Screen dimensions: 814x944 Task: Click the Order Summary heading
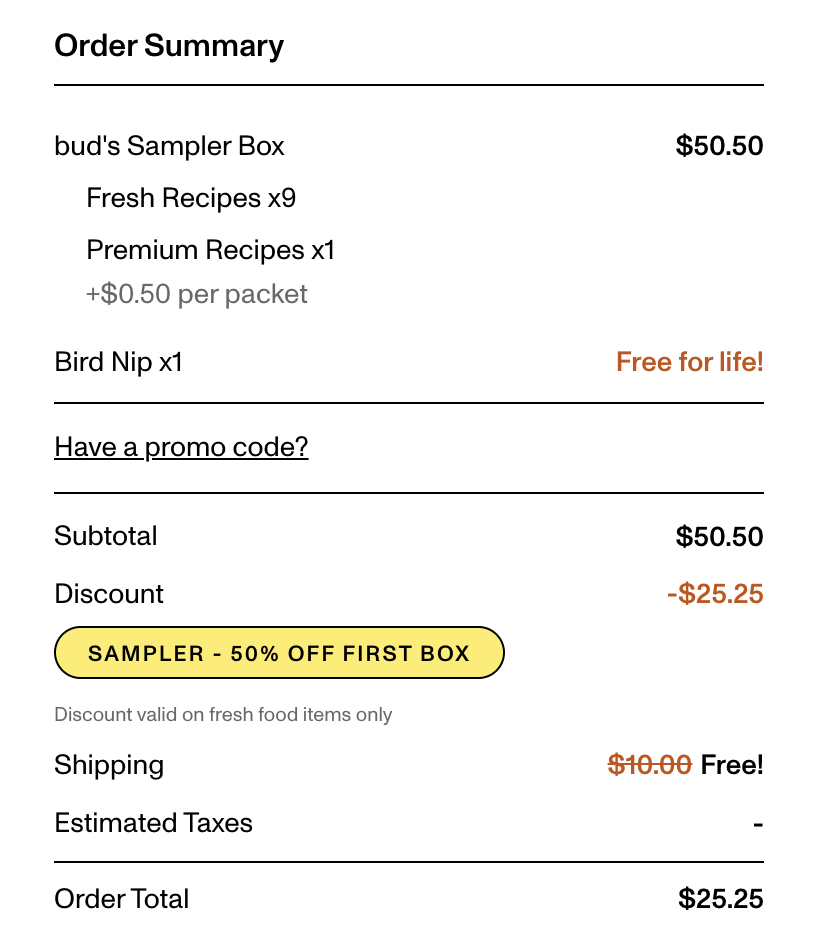(169, 46)
